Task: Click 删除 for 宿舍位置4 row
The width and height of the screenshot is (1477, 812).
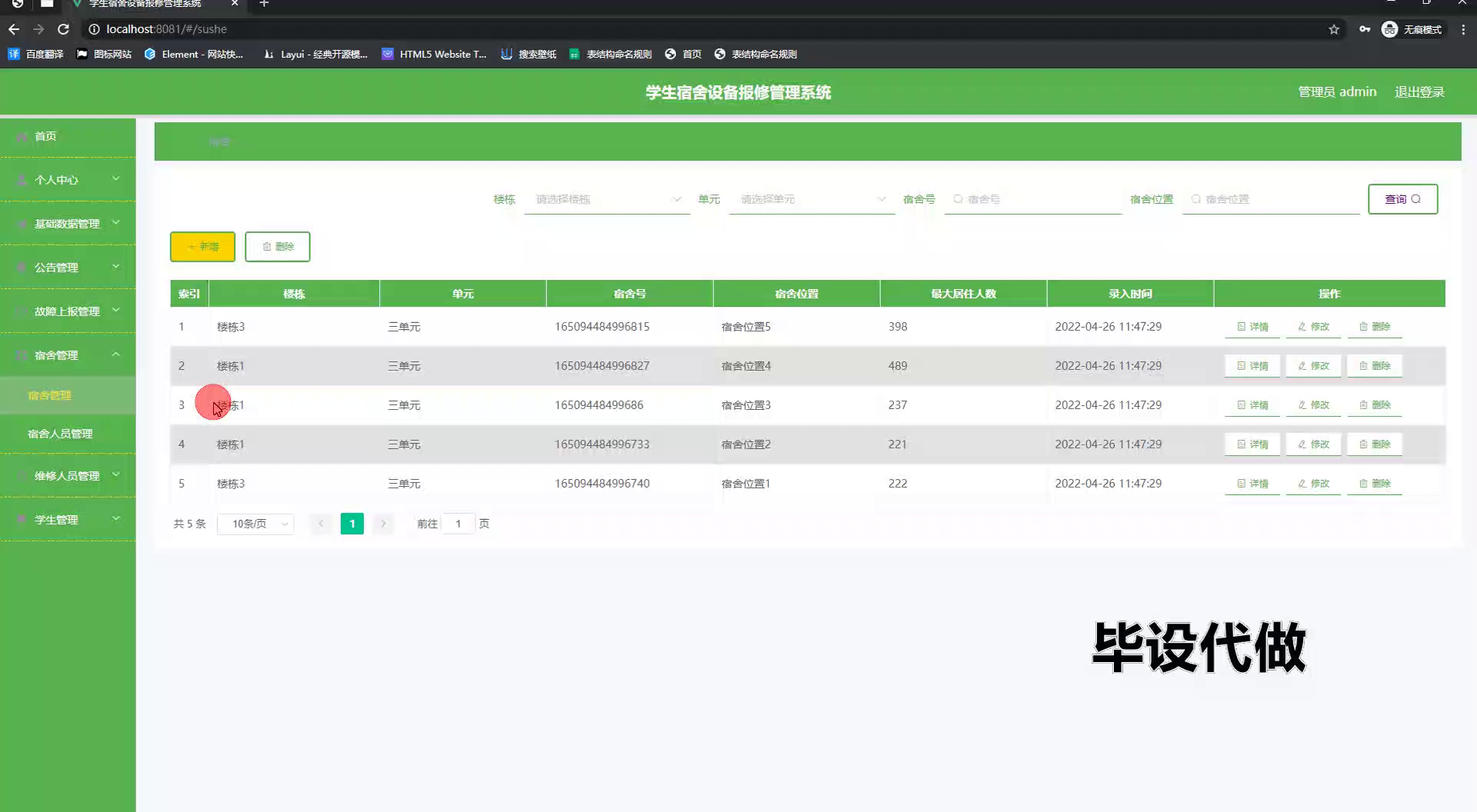Action: coord(1374,366)
